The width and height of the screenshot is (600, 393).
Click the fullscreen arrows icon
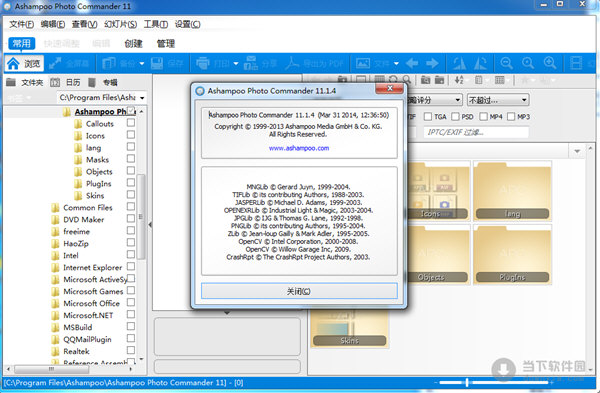[x=55, y=63]
